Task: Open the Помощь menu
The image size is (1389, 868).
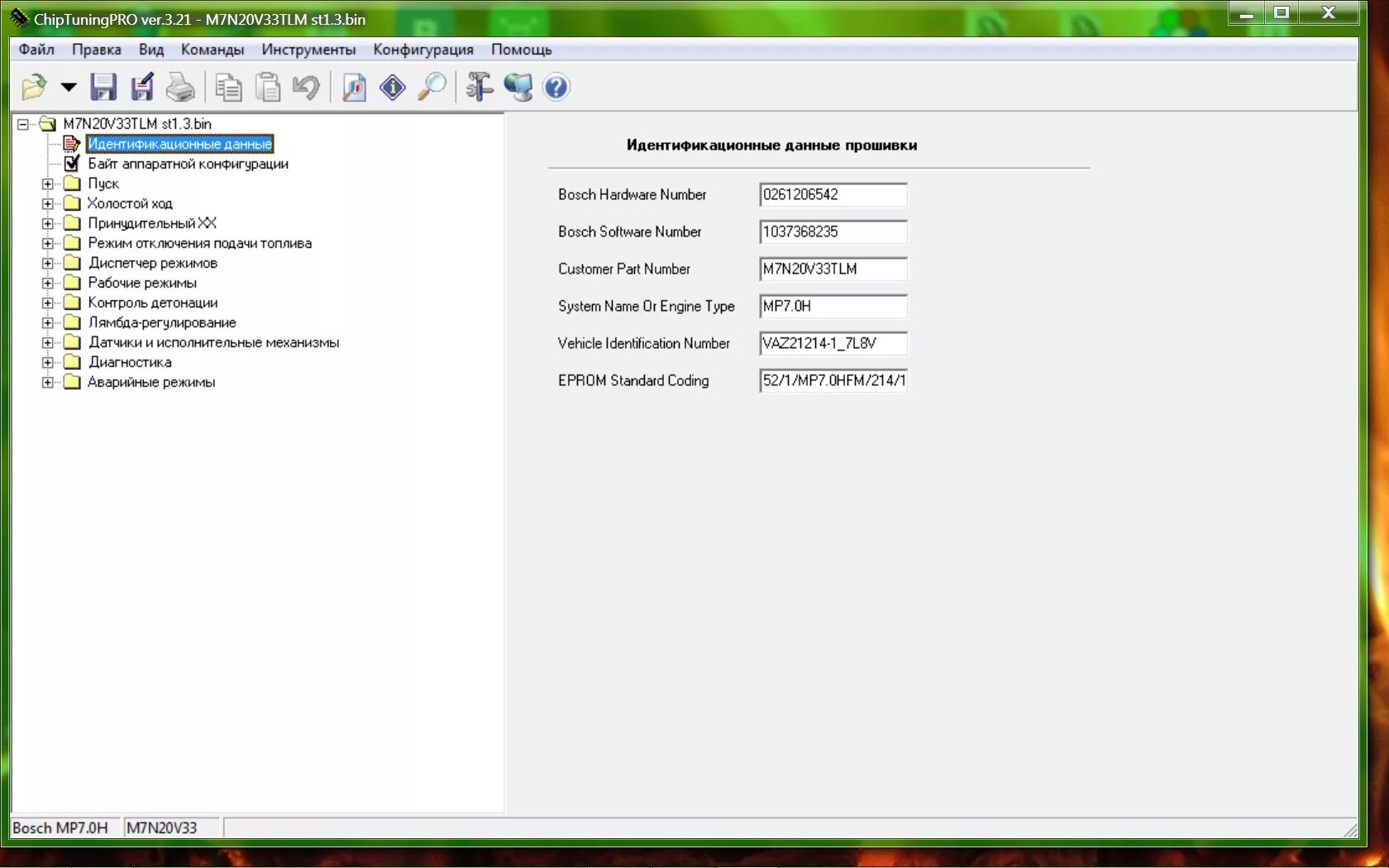Action: (x=521, y=50)
